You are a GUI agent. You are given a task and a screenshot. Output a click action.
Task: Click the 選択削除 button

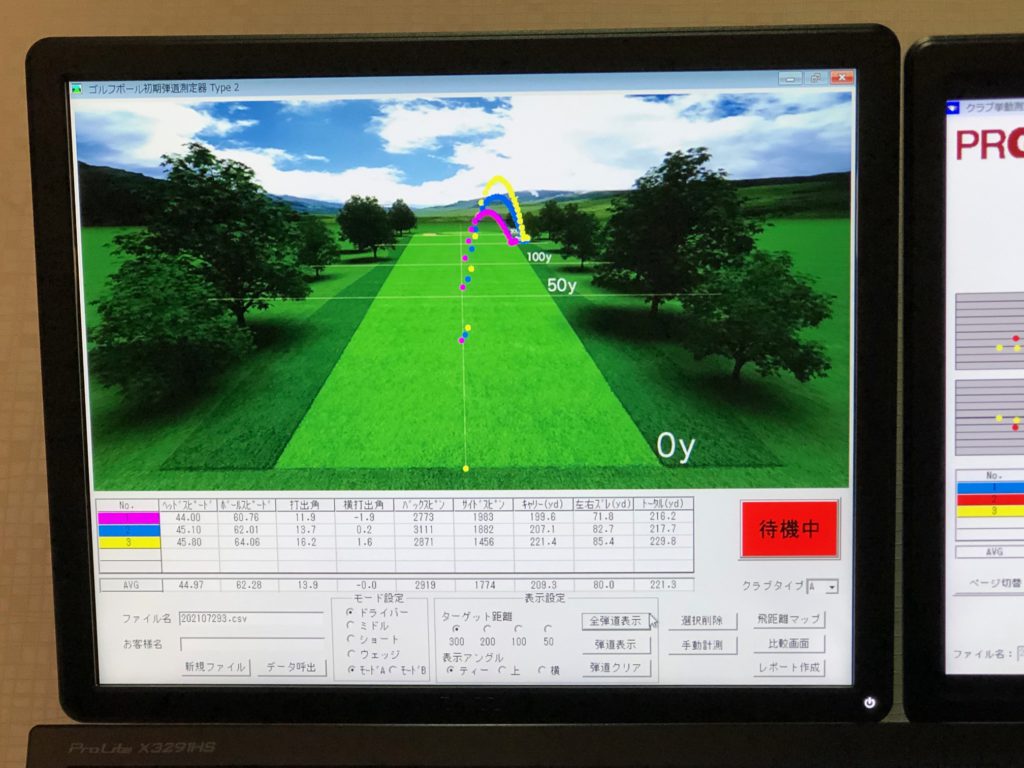pos(702,621)
